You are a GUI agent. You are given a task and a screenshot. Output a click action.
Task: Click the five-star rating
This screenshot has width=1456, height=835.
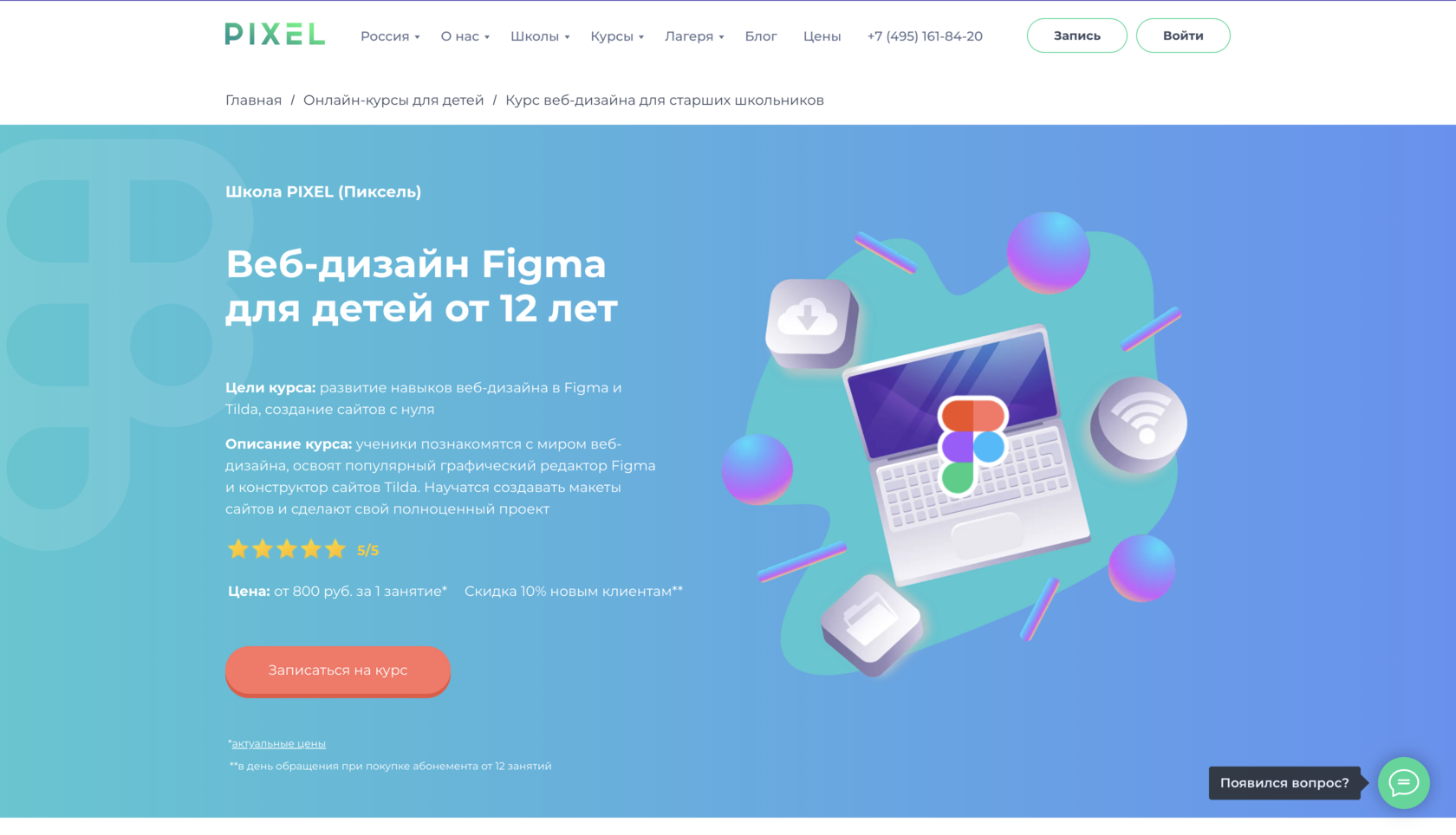click(x=287, y=549)
